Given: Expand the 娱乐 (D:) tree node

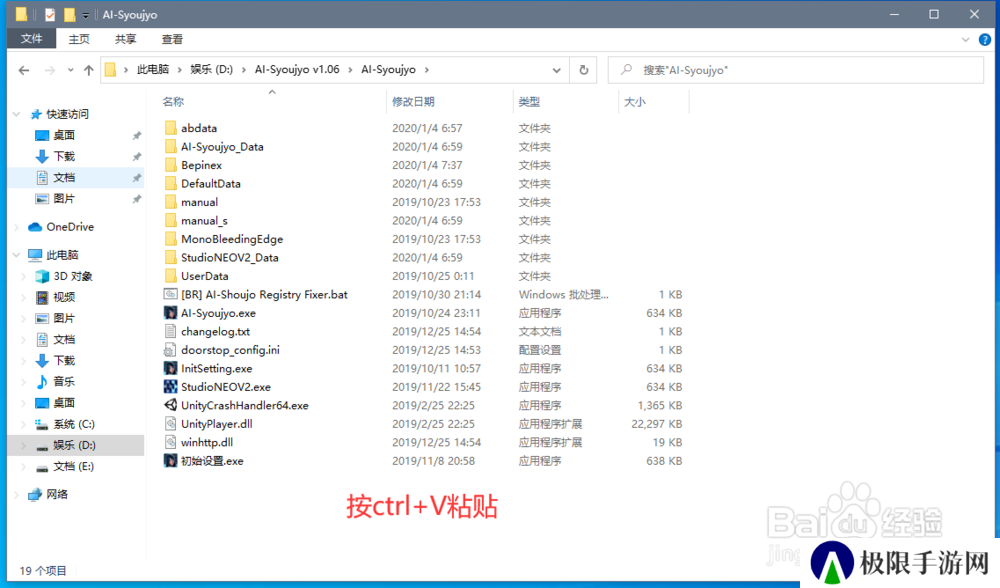Looking at the screenshot, I should [x=24, y=445].
